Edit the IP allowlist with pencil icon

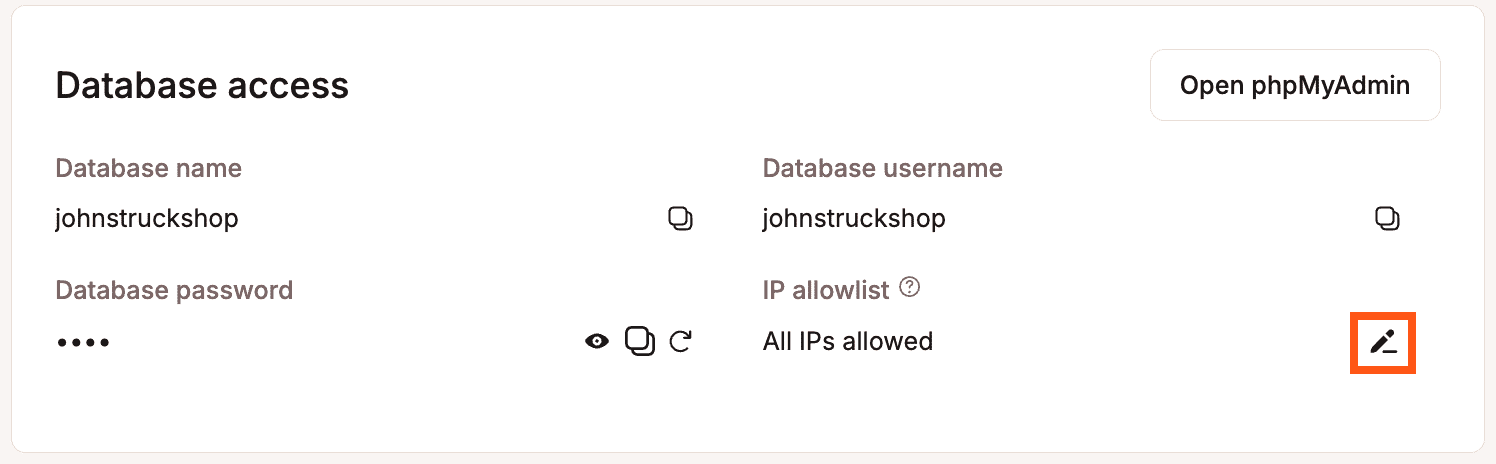[x=1383, y=343]
